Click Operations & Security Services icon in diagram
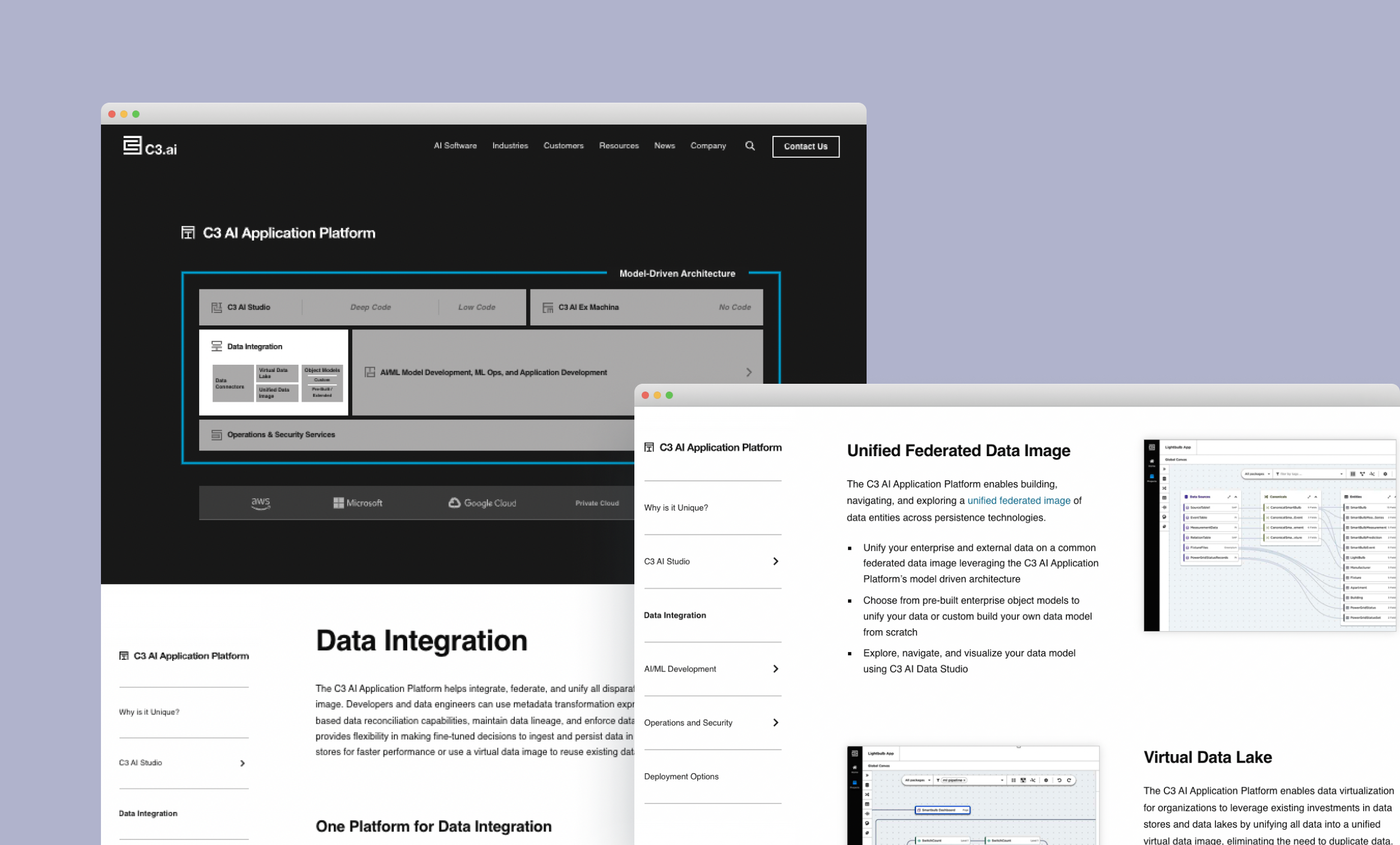Screen dimensions: 1400x845 217,435
